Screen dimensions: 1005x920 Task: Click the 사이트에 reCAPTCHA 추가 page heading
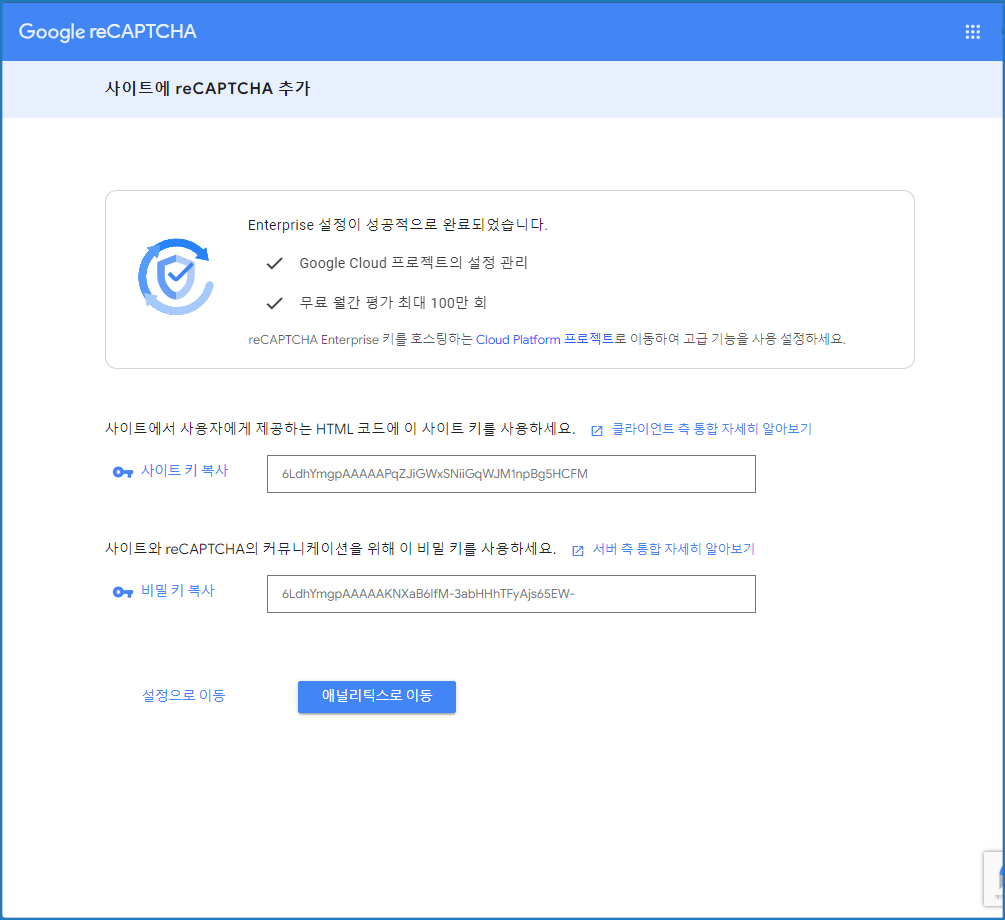[207, 88]
